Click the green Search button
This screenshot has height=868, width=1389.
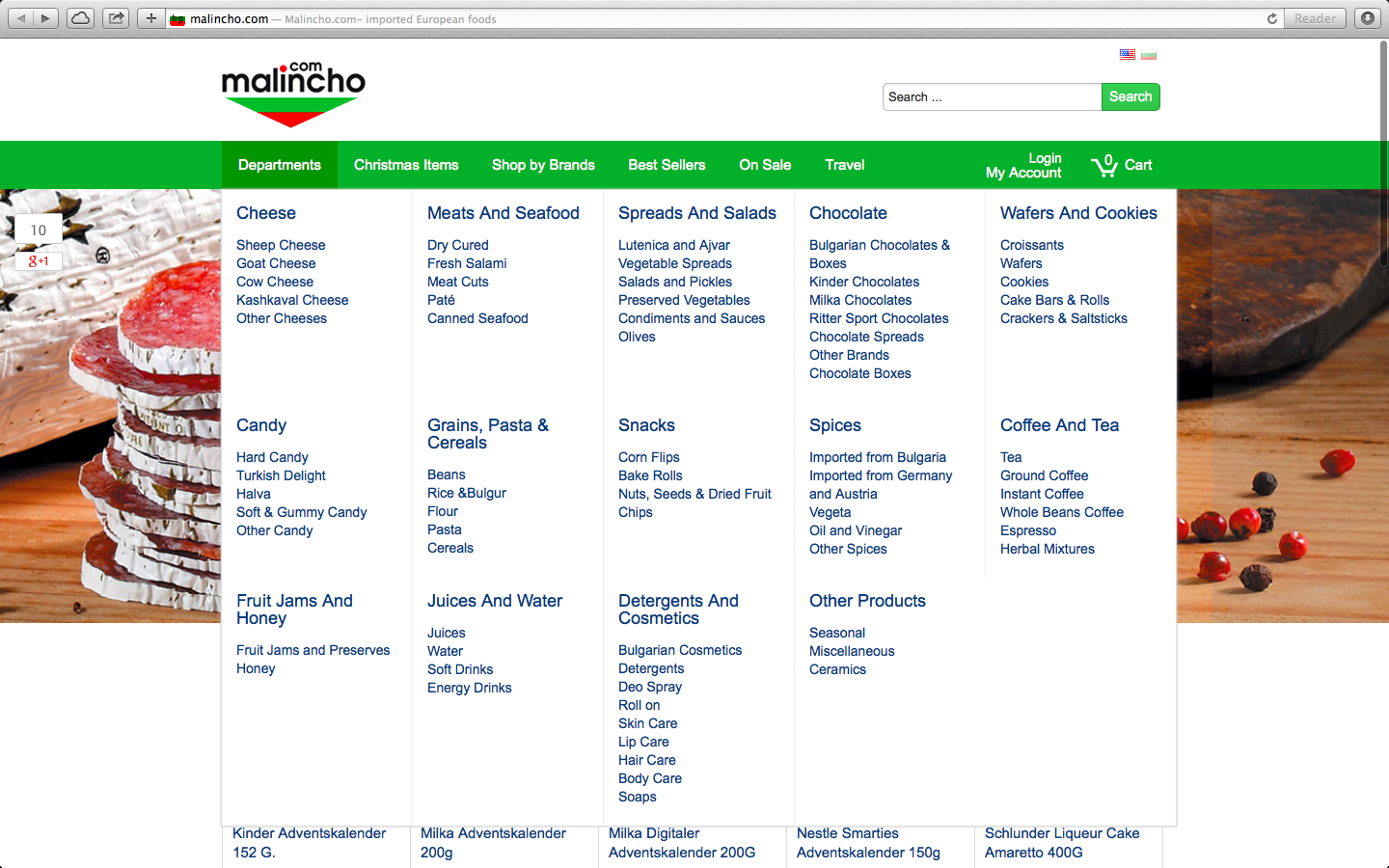click(1130, 96)
